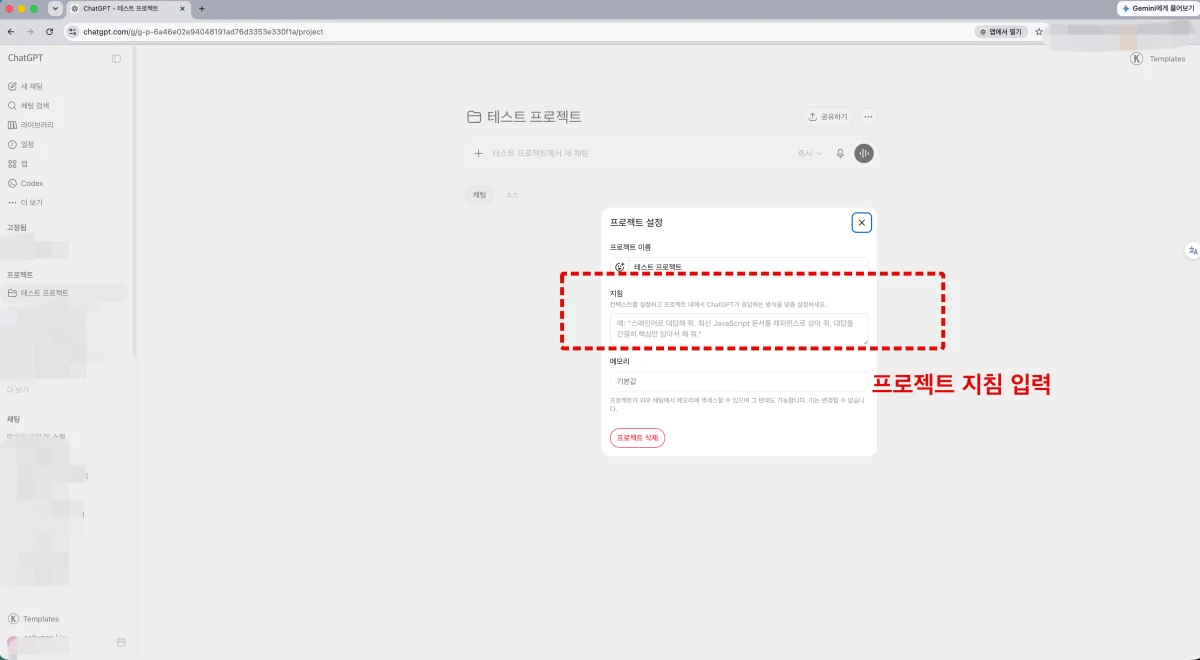Open a new browser tab
This screenshot has height=660, width=1200.
(202, 8)
